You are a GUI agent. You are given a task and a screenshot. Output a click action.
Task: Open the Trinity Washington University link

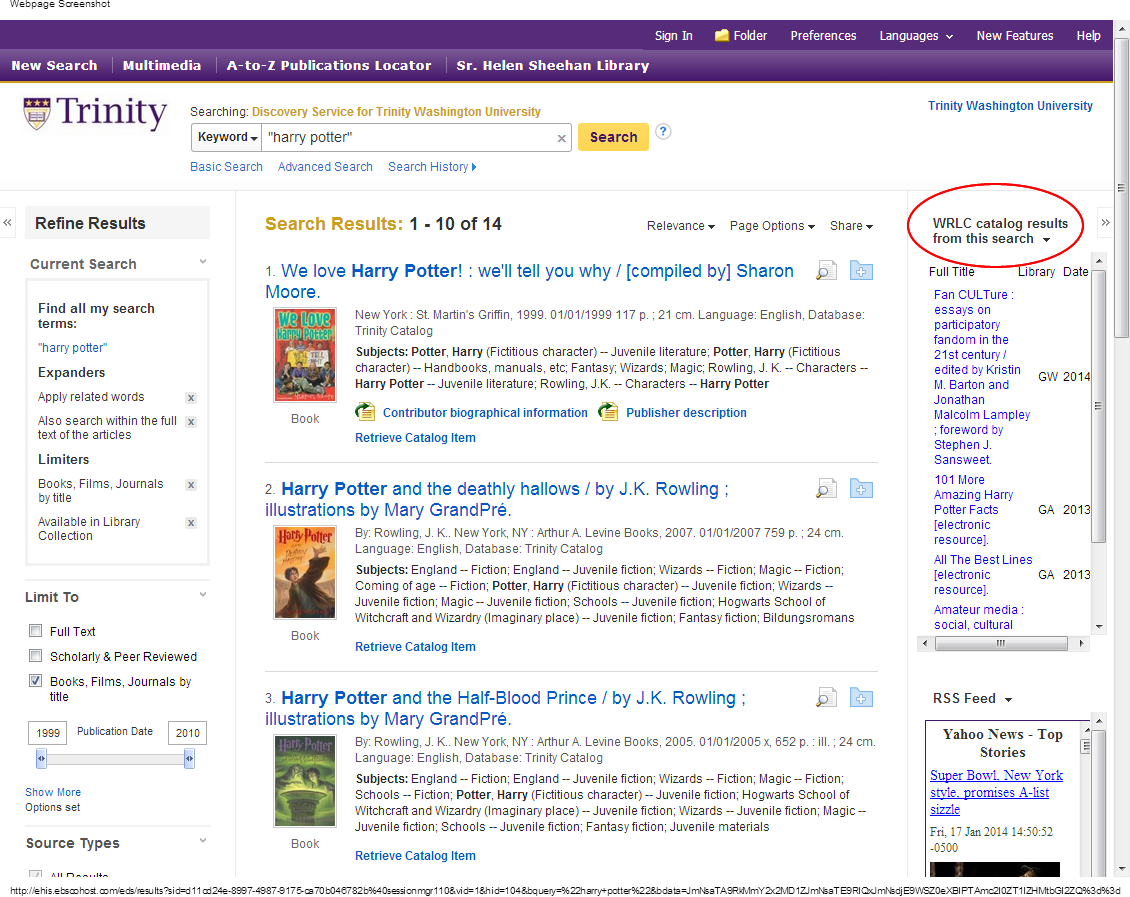1010,106
